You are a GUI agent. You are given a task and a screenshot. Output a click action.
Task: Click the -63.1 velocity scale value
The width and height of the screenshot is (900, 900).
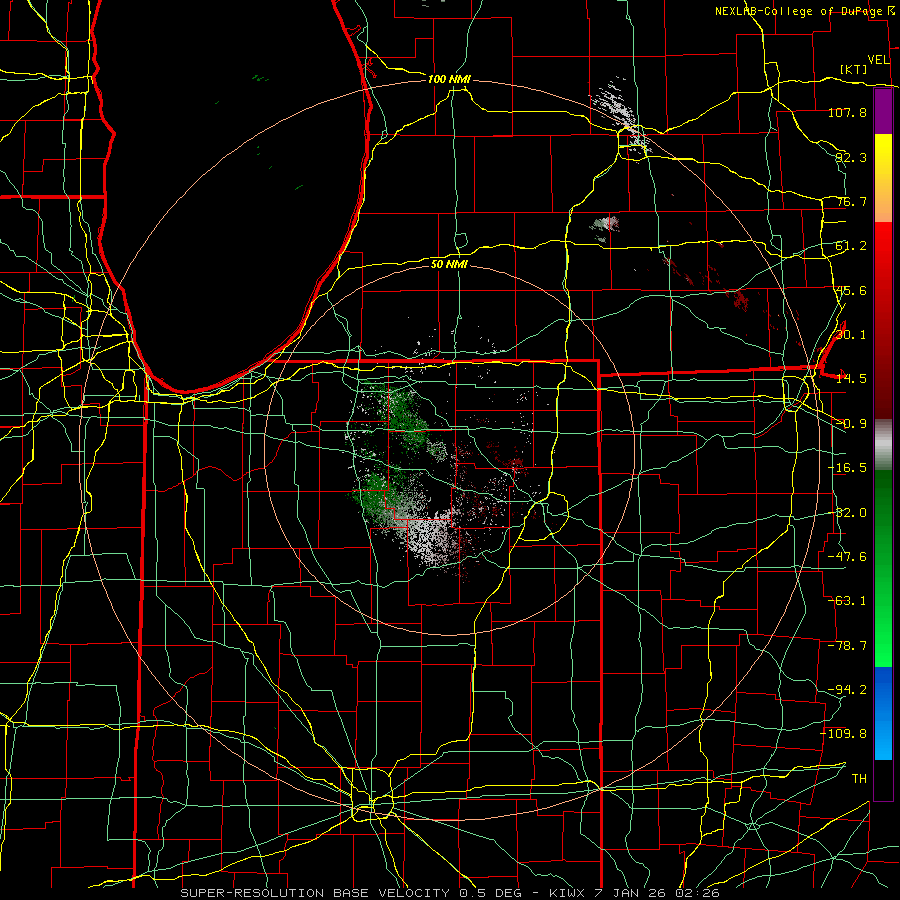coord(847,601)
